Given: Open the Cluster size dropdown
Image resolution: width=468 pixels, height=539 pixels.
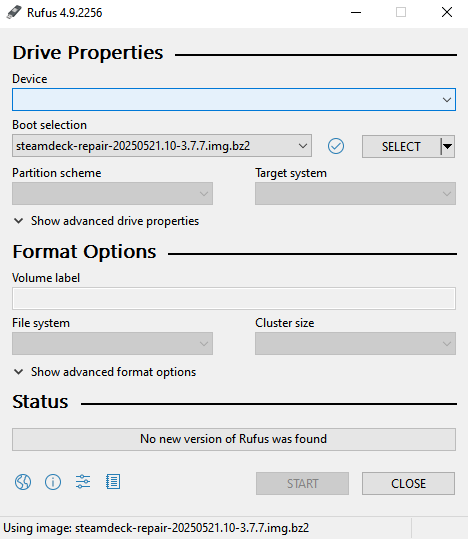Looking at the screenshot, I should (355, 343).
